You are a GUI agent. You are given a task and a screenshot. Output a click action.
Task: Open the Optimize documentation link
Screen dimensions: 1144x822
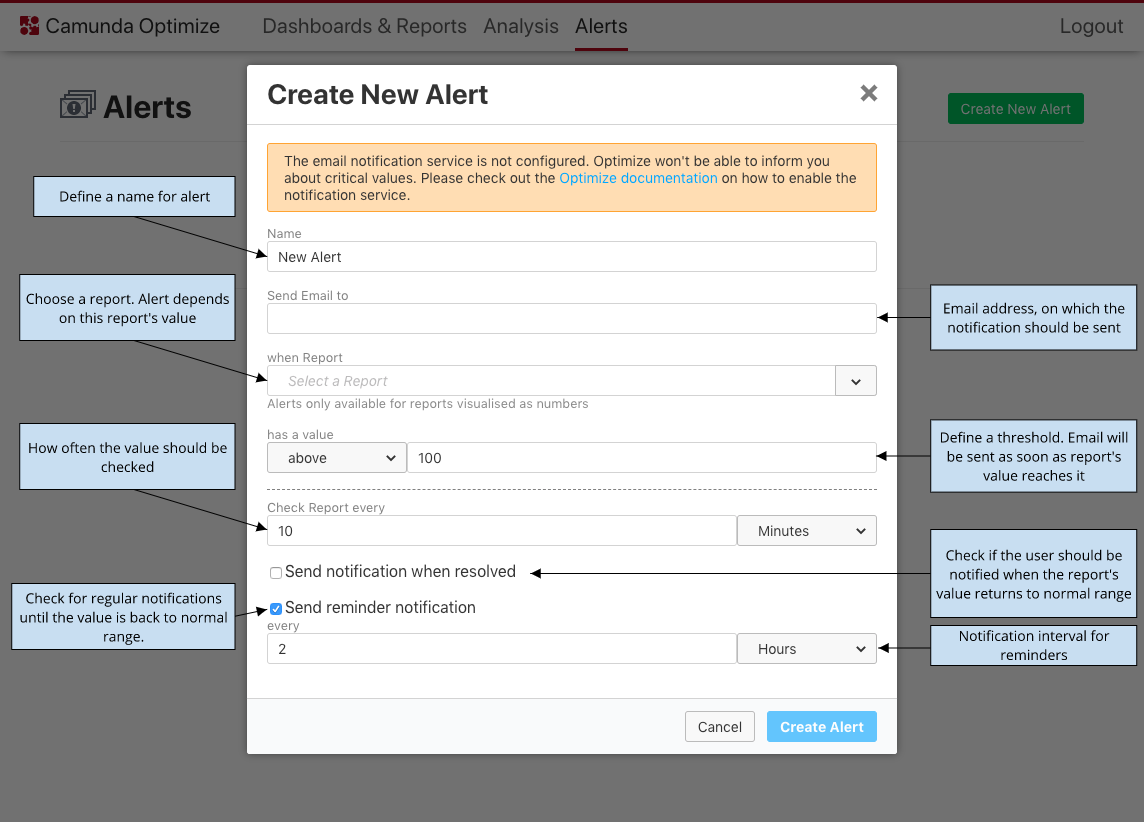pos(638,178)
